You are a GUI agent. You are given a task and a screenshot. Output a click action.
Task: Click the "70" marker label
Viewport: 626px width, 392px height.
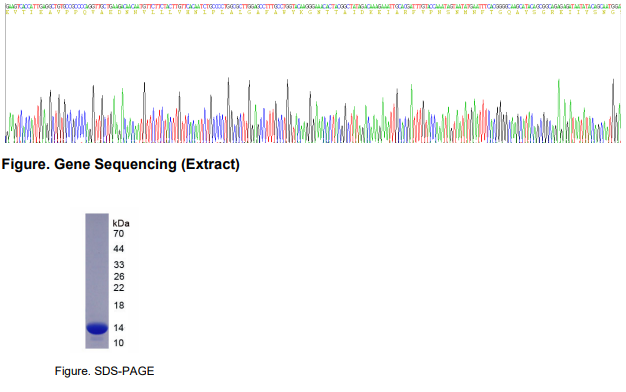119,234
